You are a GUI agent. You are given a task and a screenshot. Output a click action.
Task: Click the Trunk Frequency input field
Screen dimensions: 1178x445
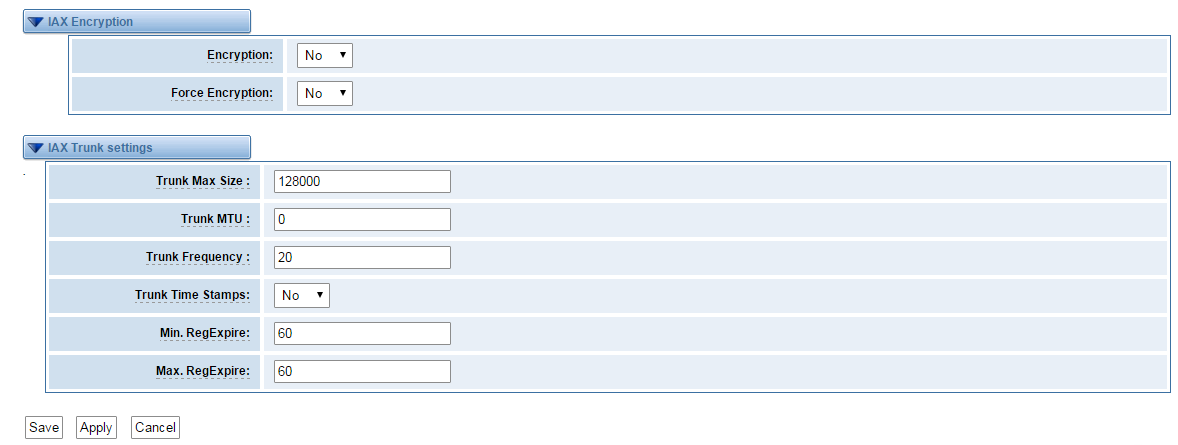pyautogui.click(x=362, y=257)
